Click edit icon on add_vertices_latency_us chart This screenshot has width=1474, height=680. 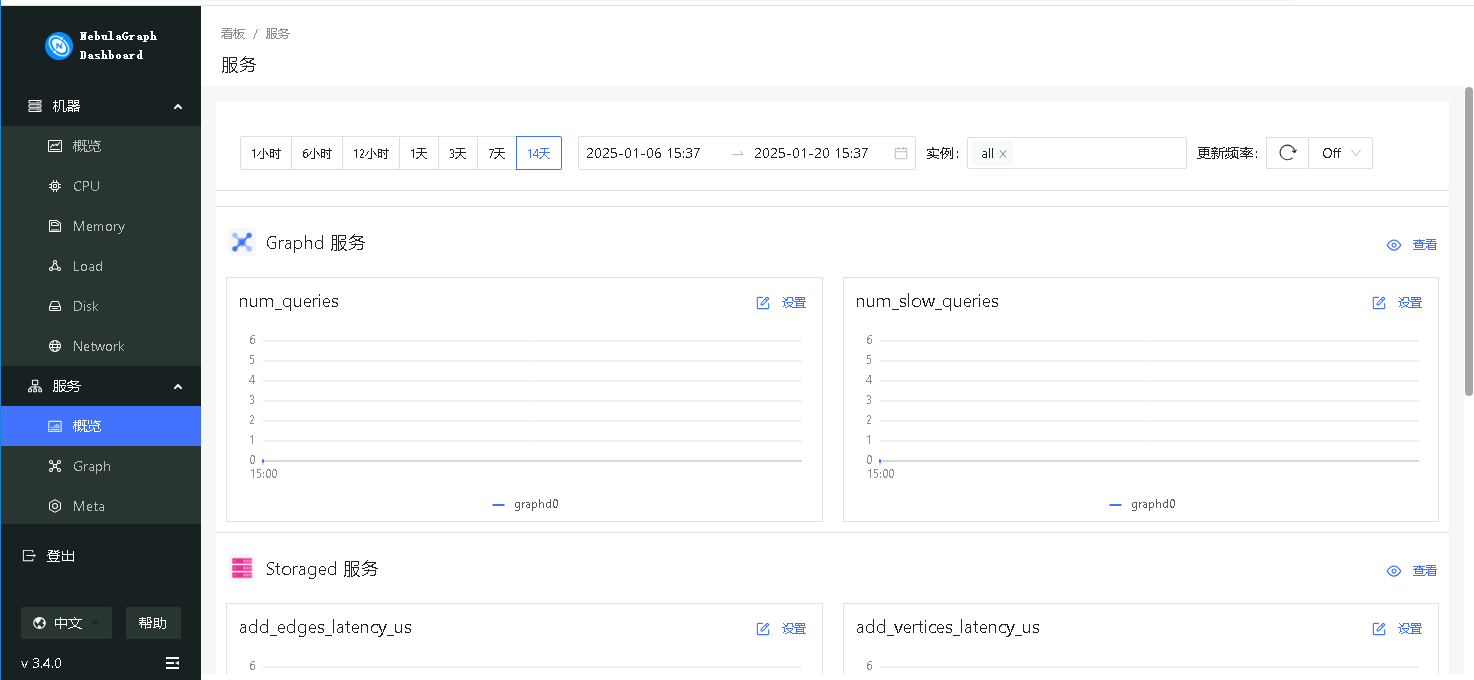pos(1379,629)
